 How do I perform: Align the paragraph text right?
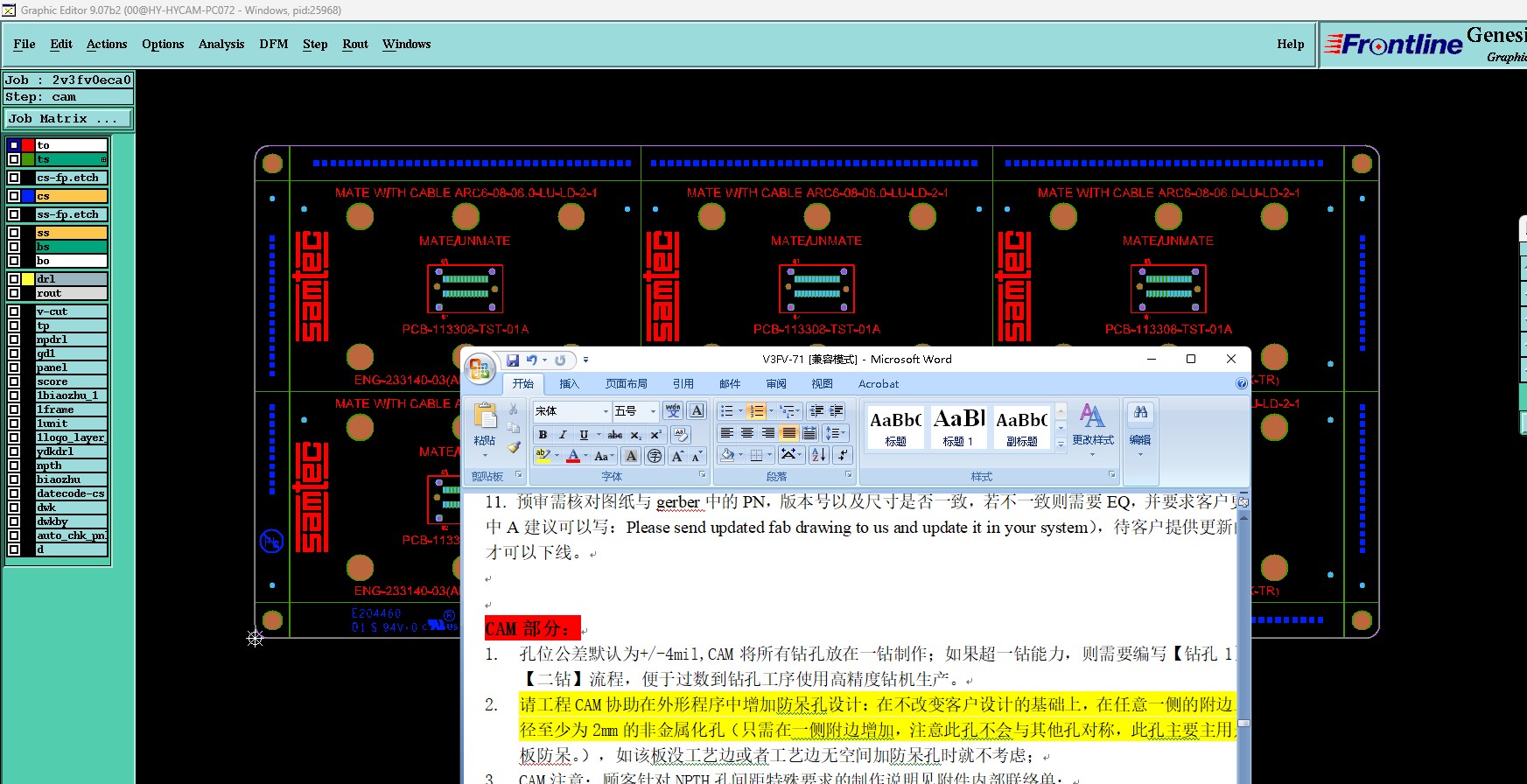pyautogui.click(x=768, y=433)
